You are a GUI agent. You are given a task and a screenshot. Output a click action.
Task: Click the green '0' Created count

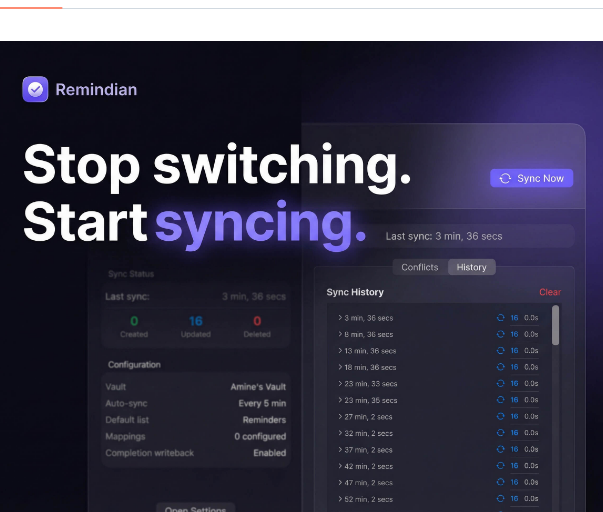pos(134,321)
